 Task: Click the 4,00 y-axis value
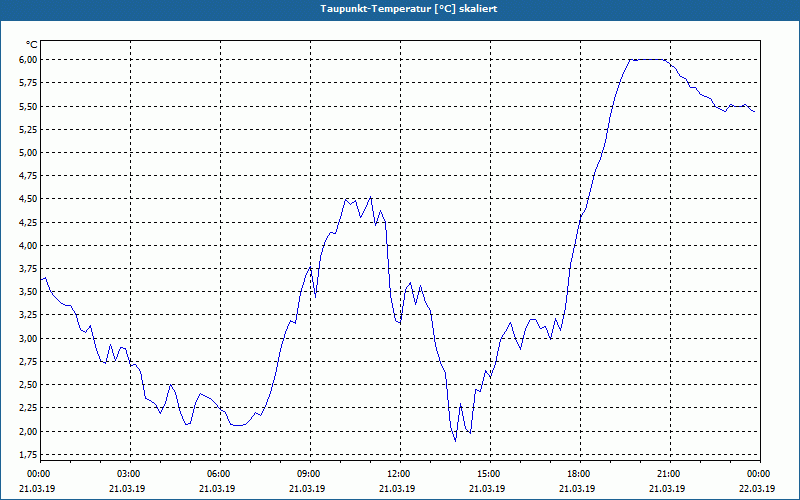point(28,245)
